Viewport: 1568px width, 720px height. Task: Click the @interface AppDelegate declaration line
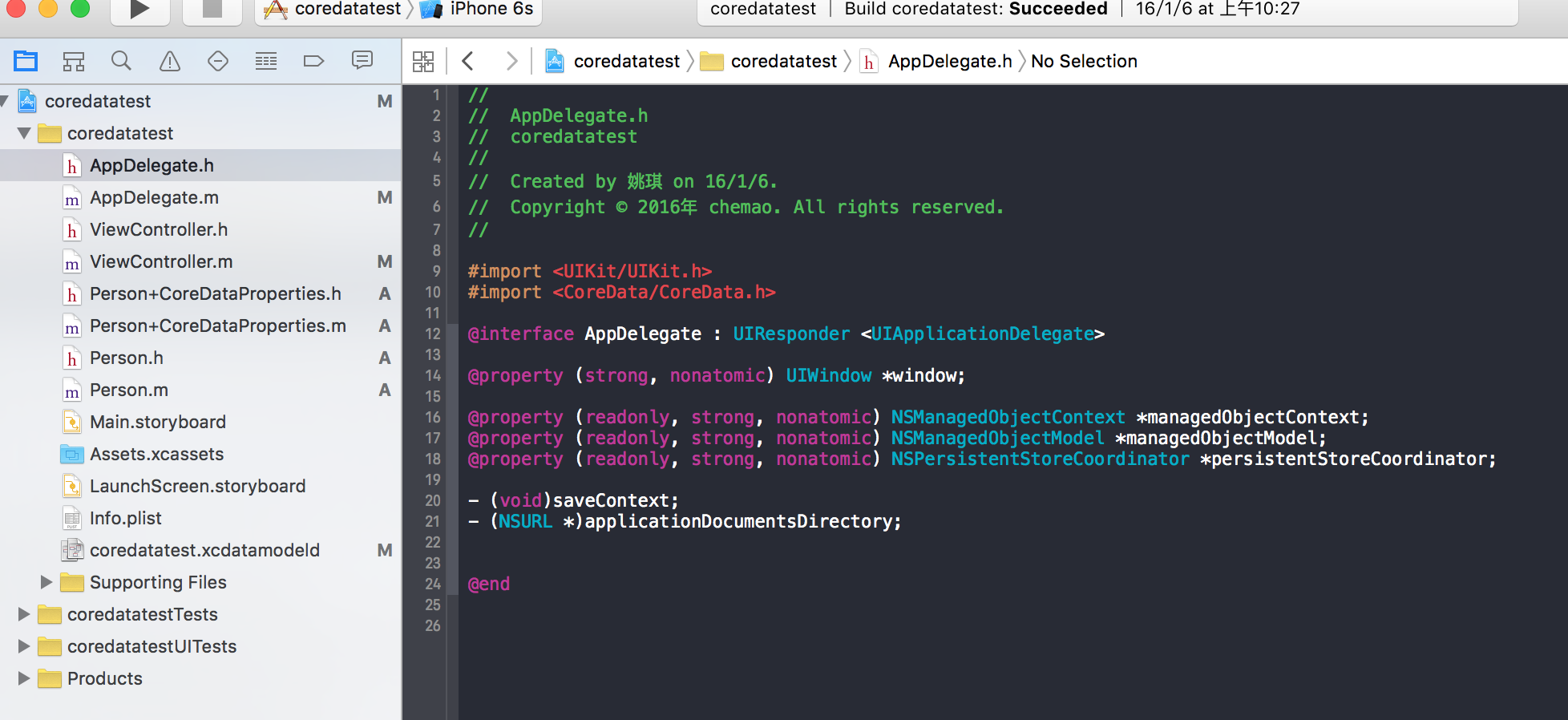pyautogui.click(x=786, y=334)
